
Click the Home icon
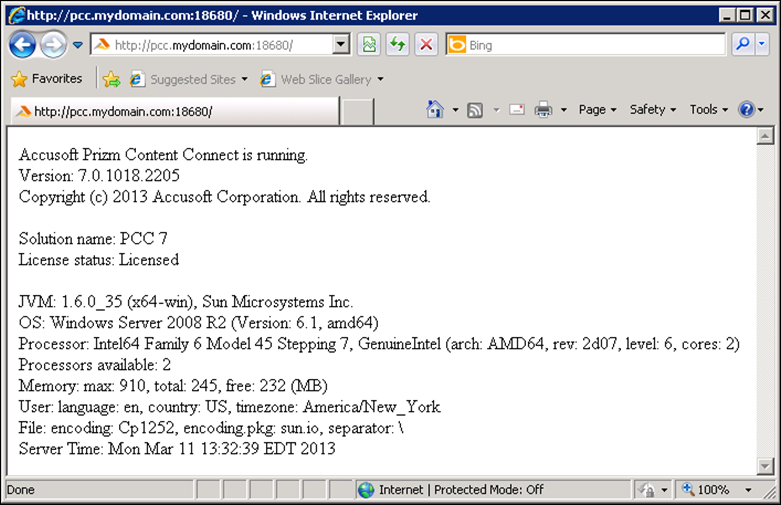435,109
